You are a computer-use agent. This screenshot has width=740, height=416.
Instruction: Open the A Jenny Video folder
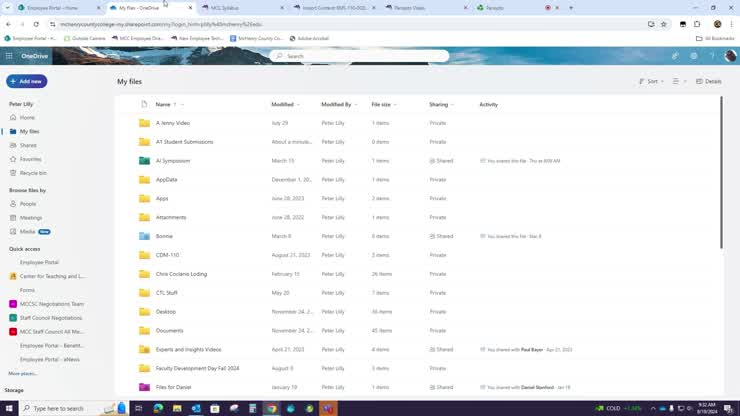173,123
